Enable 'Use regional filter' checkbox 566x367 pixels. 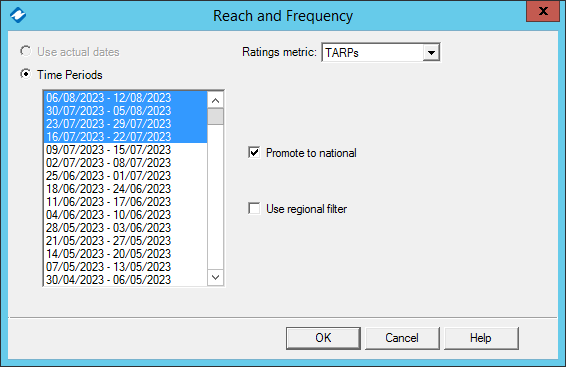click(254, 209)
